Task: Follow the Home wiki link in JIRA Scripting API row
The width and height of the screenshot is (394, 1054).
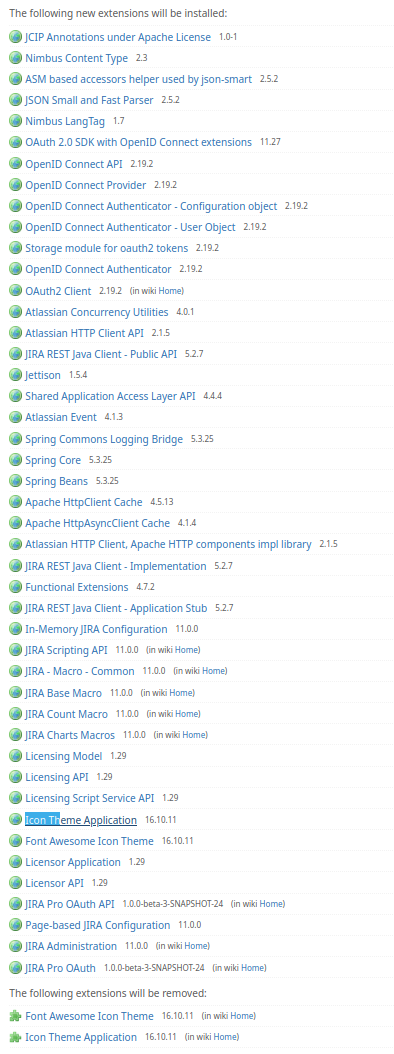Action: click(187, 651)
